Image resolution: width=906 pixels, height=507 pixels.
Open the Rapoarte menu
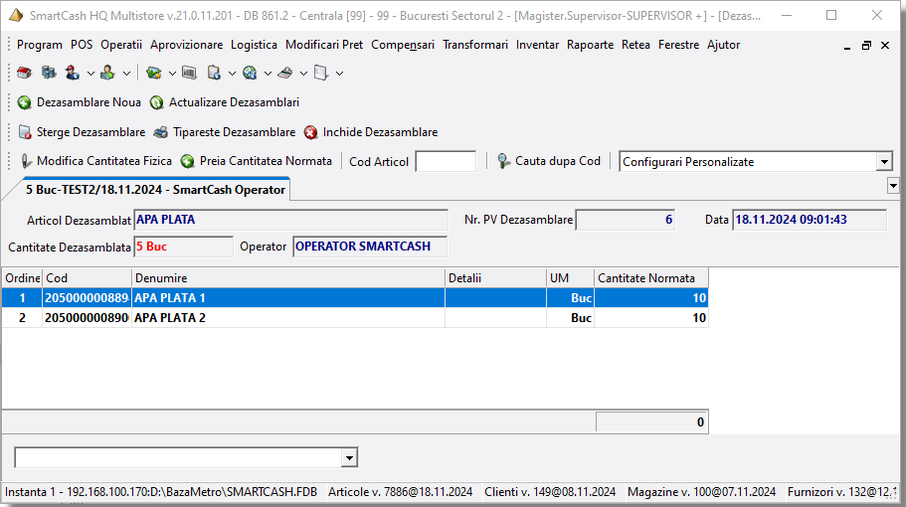(590, 45)
